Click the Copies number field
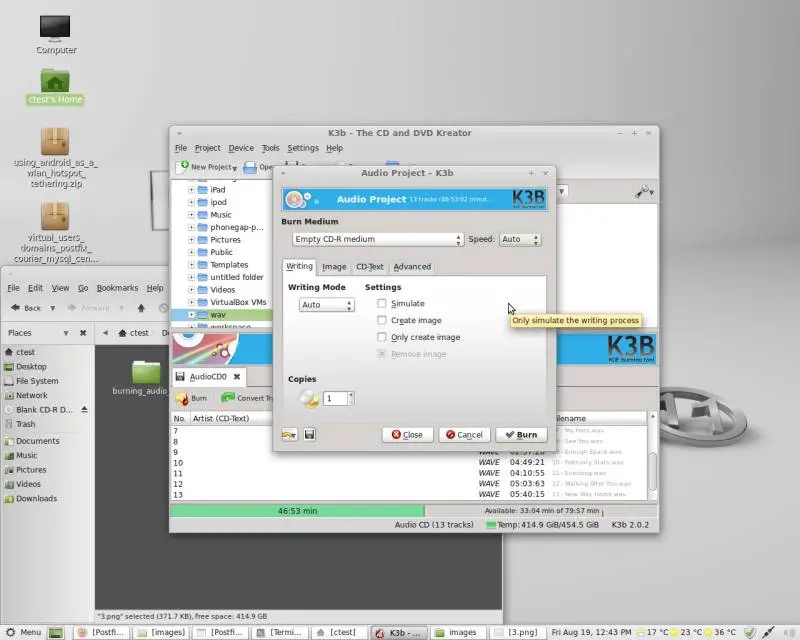The image size is (800, 640). 335,398
